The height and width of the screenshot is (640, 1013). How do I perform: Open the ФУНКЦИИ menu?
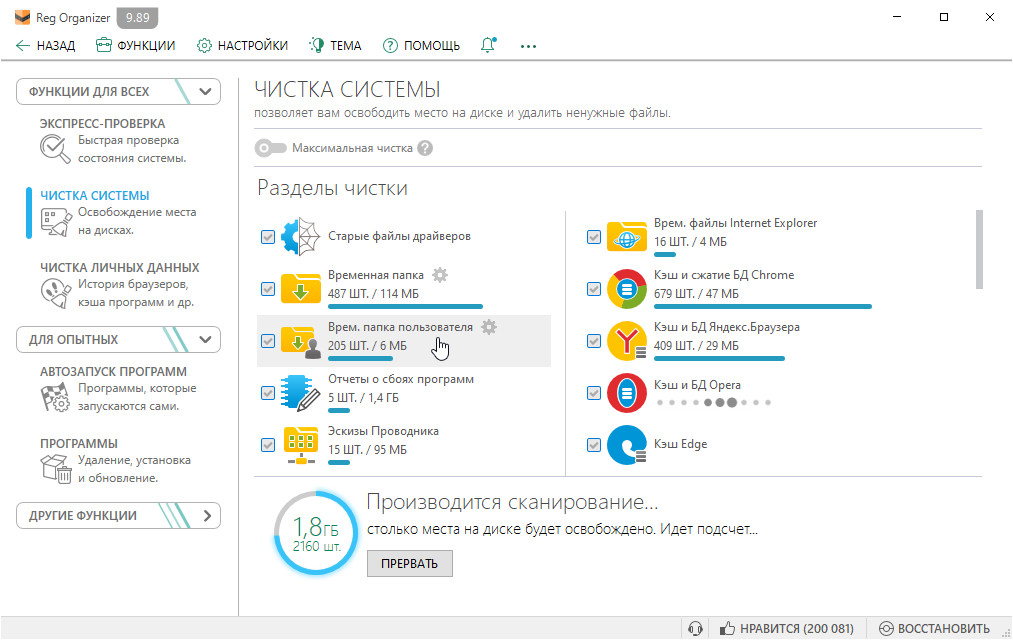(x=135, y=45)
